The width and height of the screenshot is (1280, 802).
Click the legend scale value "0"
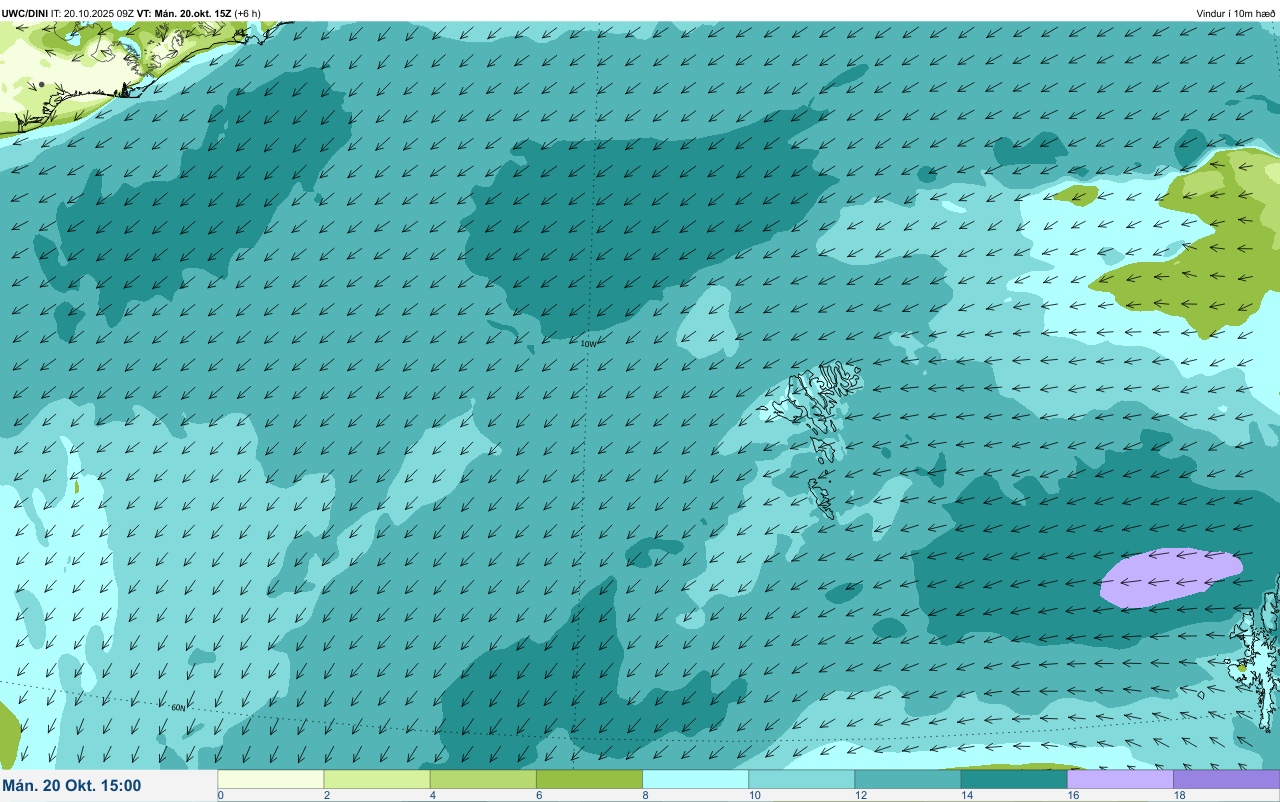click(x=220, y=795)
